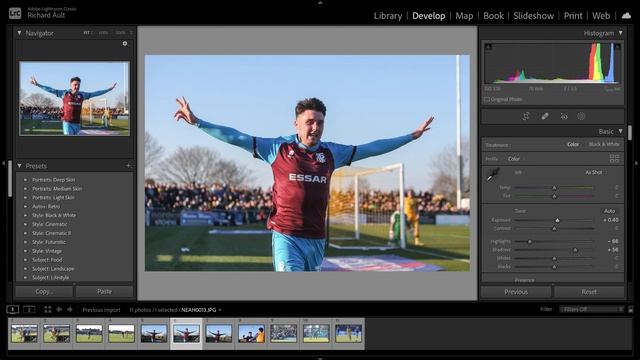
Task: Hide the right panel group arrow
Action: coord(636,163)
